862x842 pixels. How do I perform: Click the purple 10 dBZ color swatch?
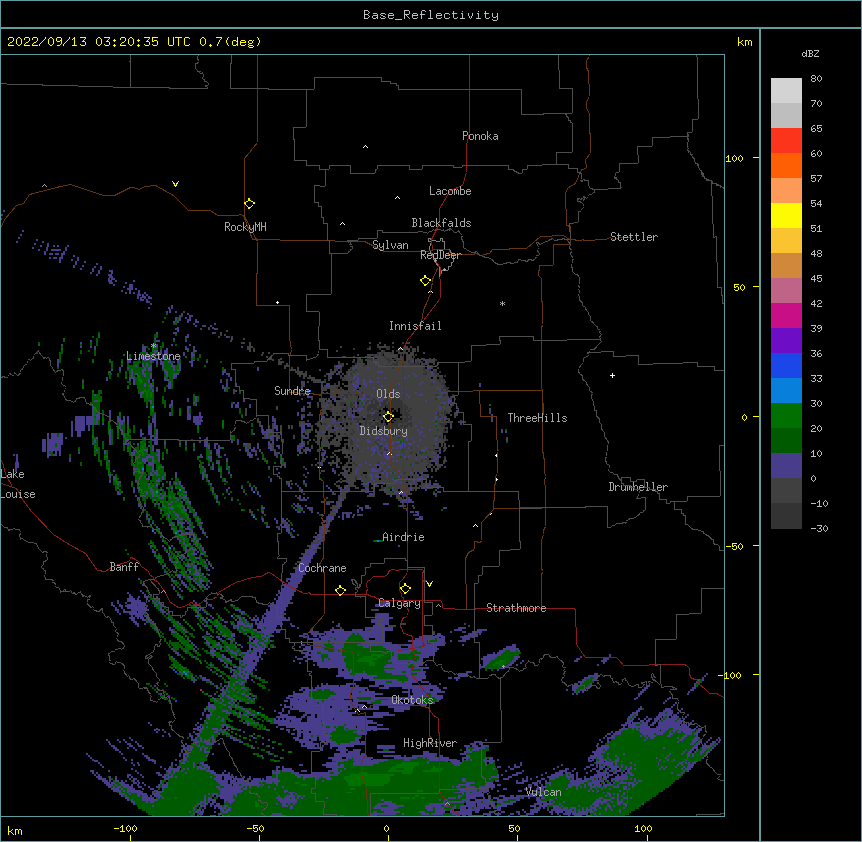click(786, 466)
